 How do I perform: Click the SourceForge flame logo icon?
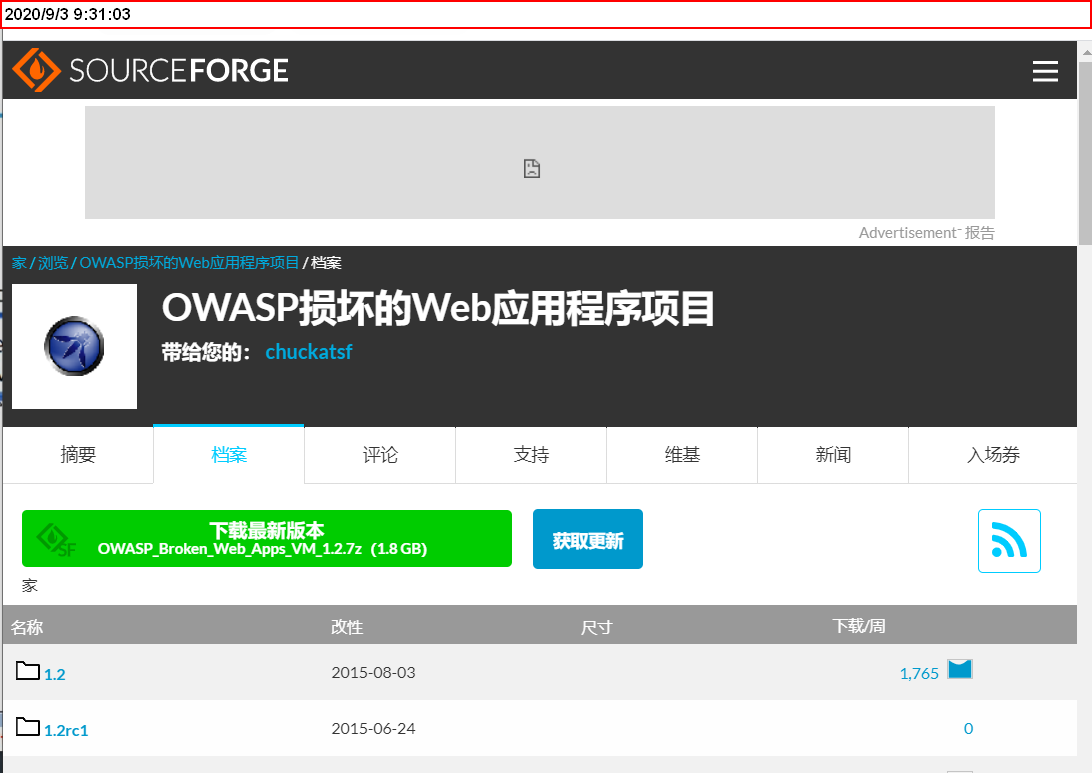pyautogui.click(x=36, y=70)
